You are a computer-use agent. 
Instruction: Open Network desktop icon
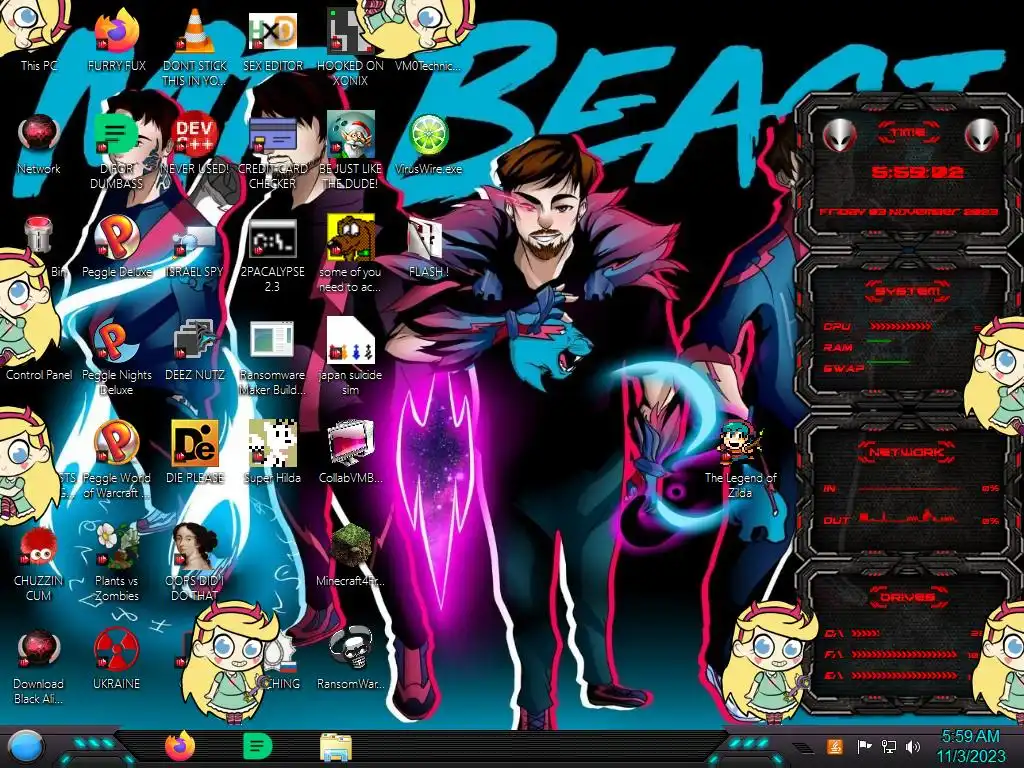39,144
